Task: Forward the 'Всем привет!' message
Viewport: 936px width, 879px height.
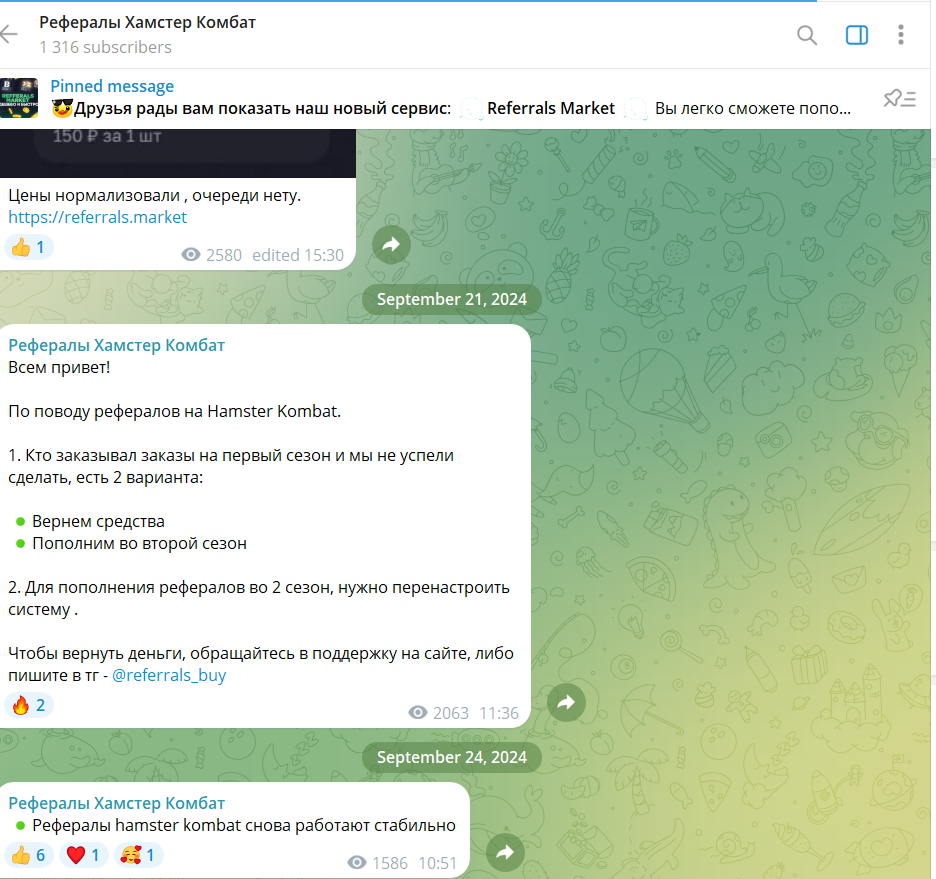Action: point(566,702)
